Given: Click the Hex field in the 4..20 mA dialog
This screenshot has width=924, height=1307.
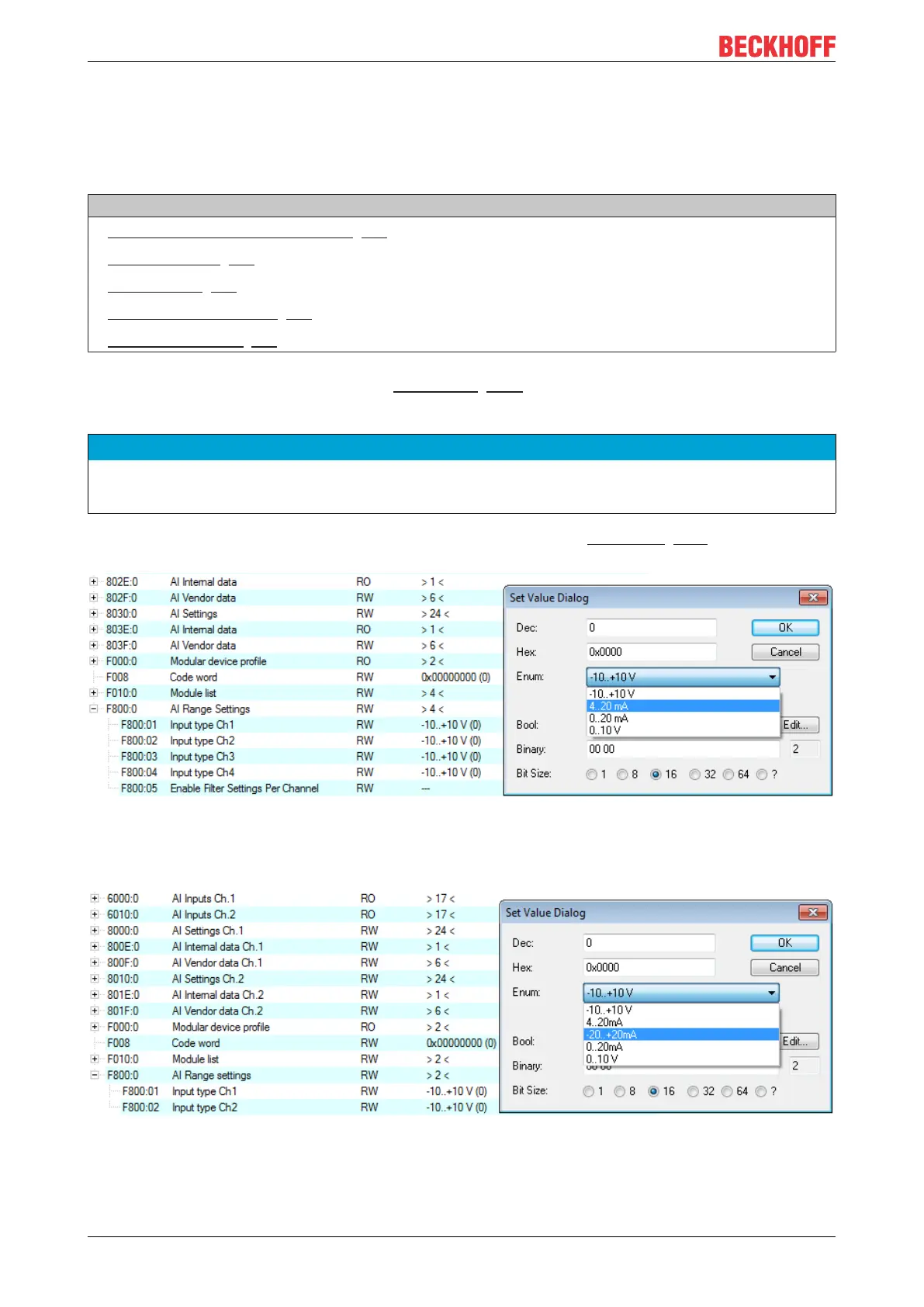Looking at the screenshot, I should click(x=652, y=652).
